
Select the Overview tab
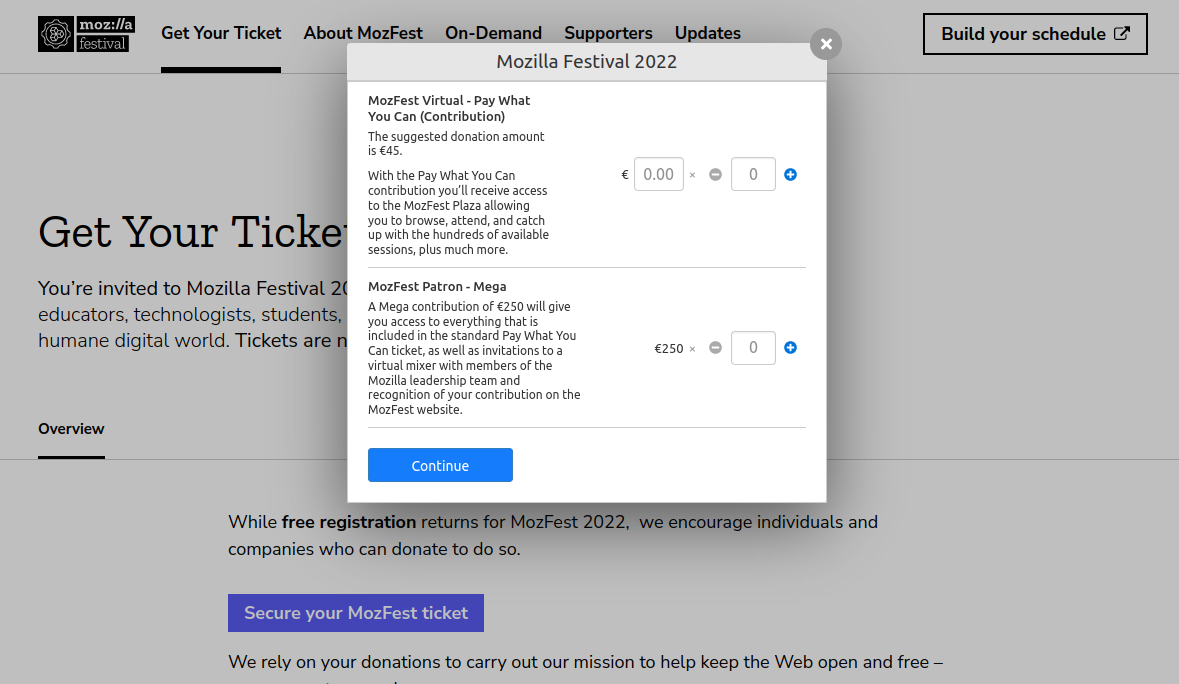[x=71, y=429]
